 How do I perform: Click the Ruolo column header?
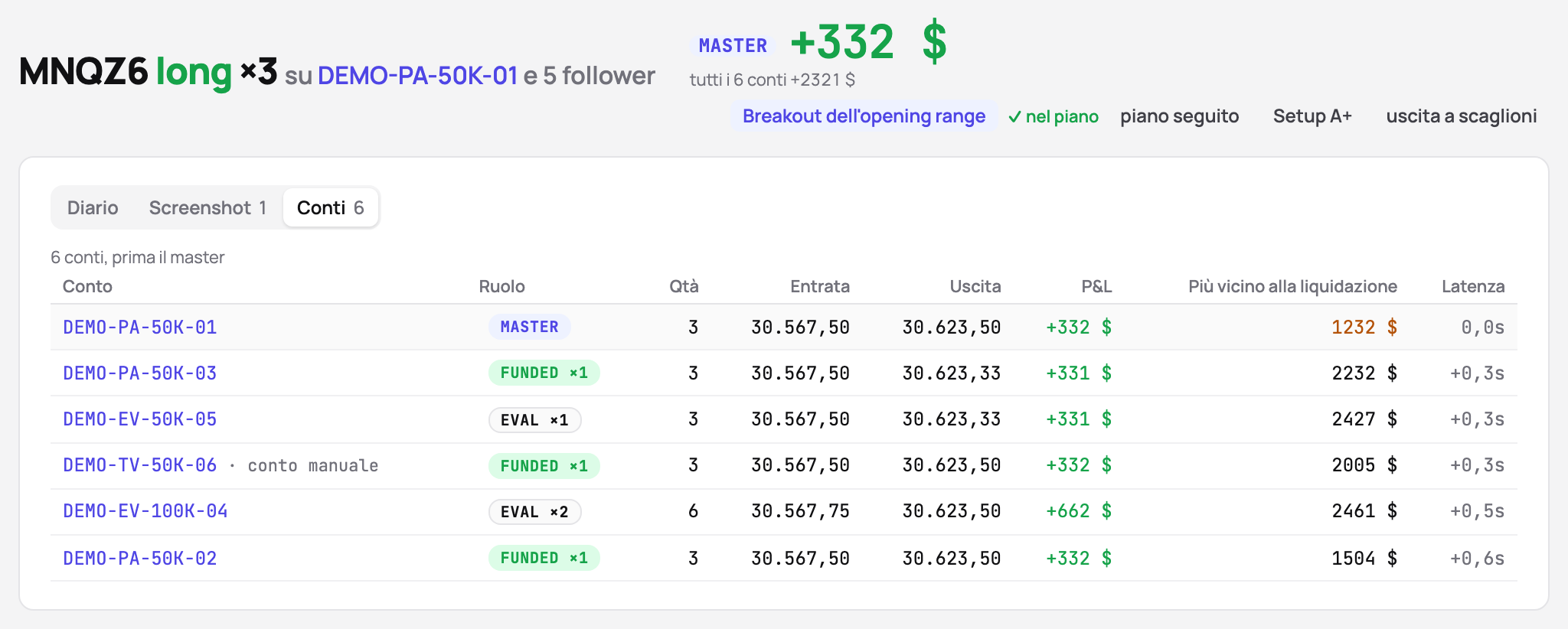pos(501,286)
